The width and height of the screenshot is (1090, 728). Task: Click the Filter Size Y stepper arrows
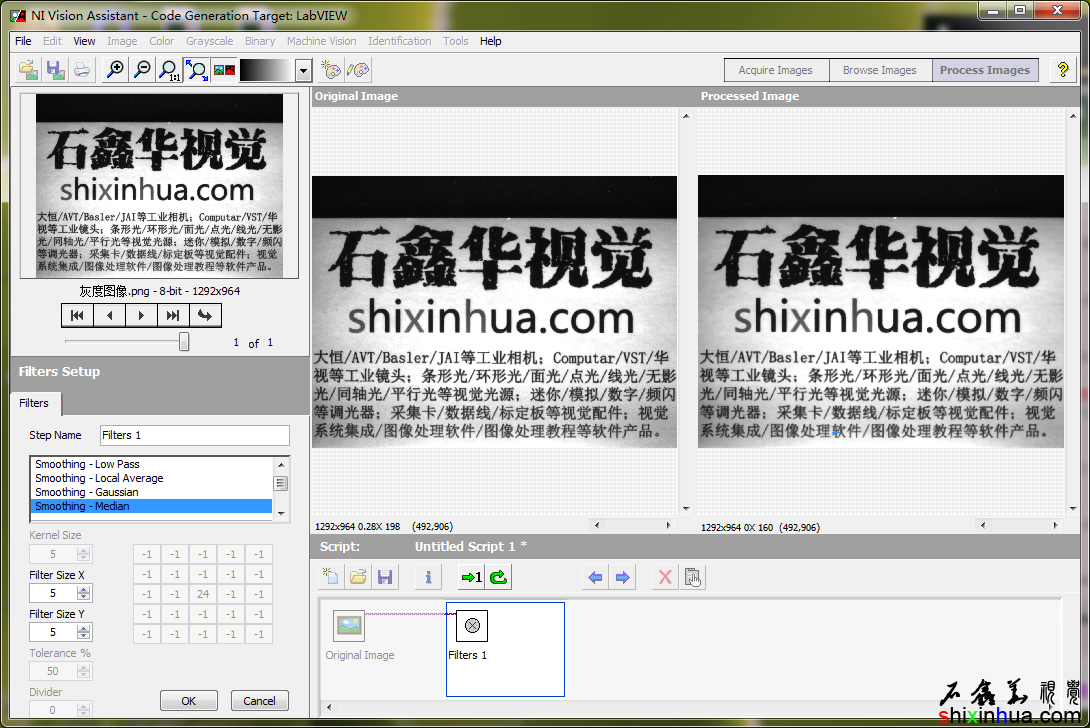pyautogui.click(x=84, y=632)
